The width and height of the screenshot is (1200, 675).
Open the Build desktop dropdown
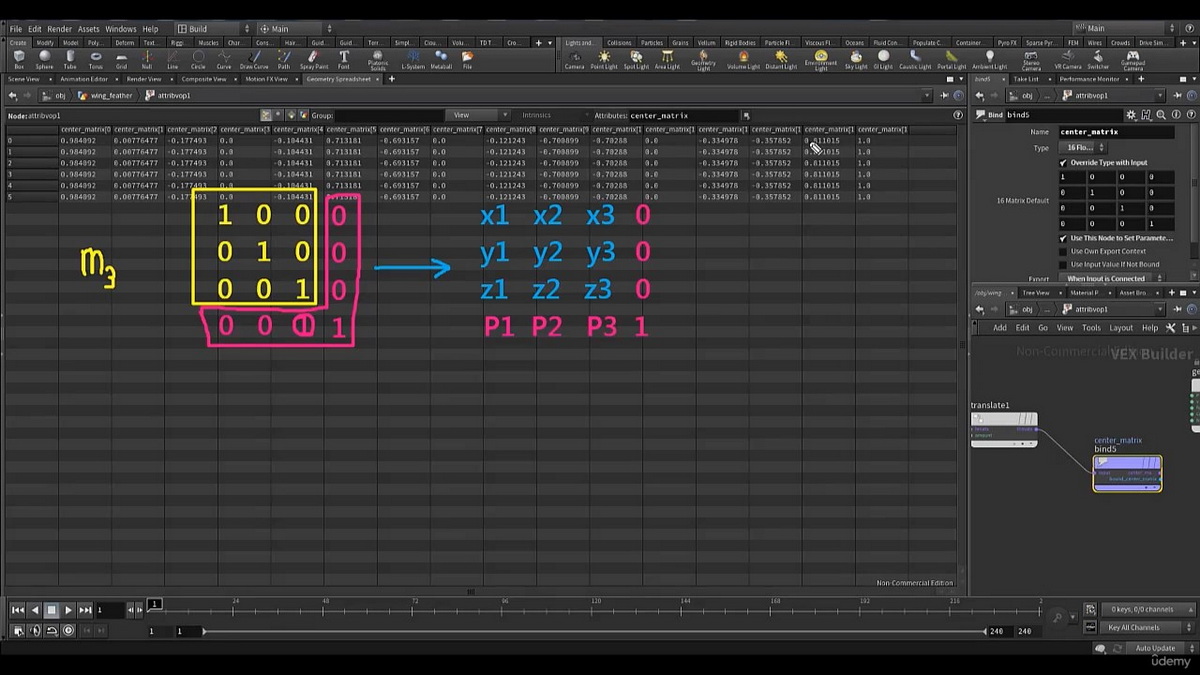[x=213, y=29]
